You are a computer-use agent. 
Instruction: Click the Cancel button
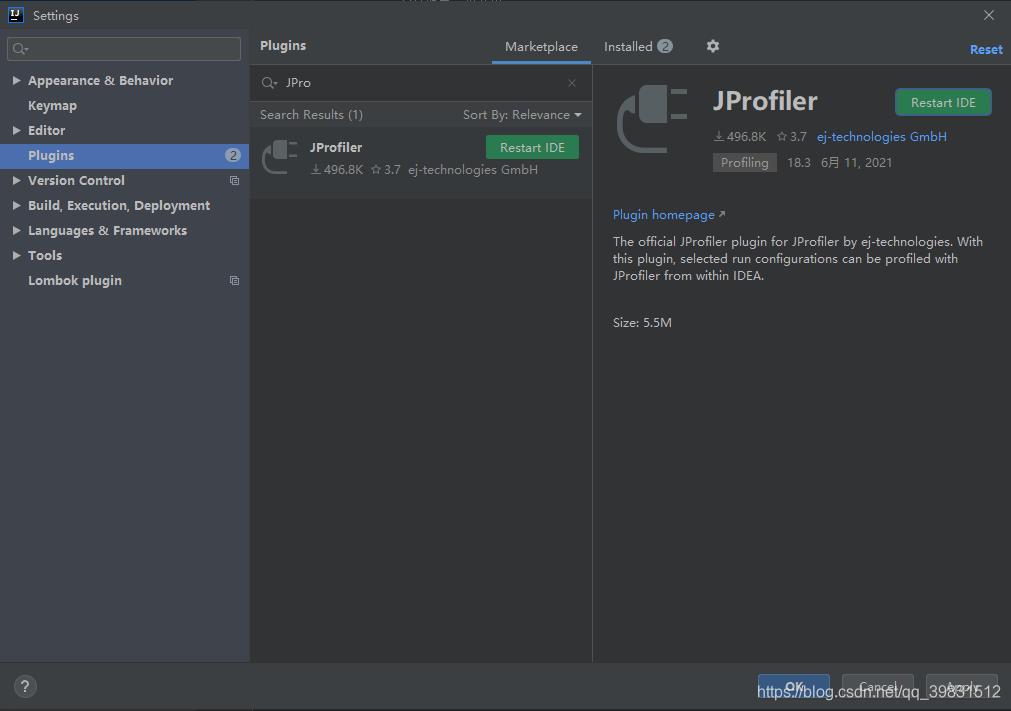click(x=878, y=687)
